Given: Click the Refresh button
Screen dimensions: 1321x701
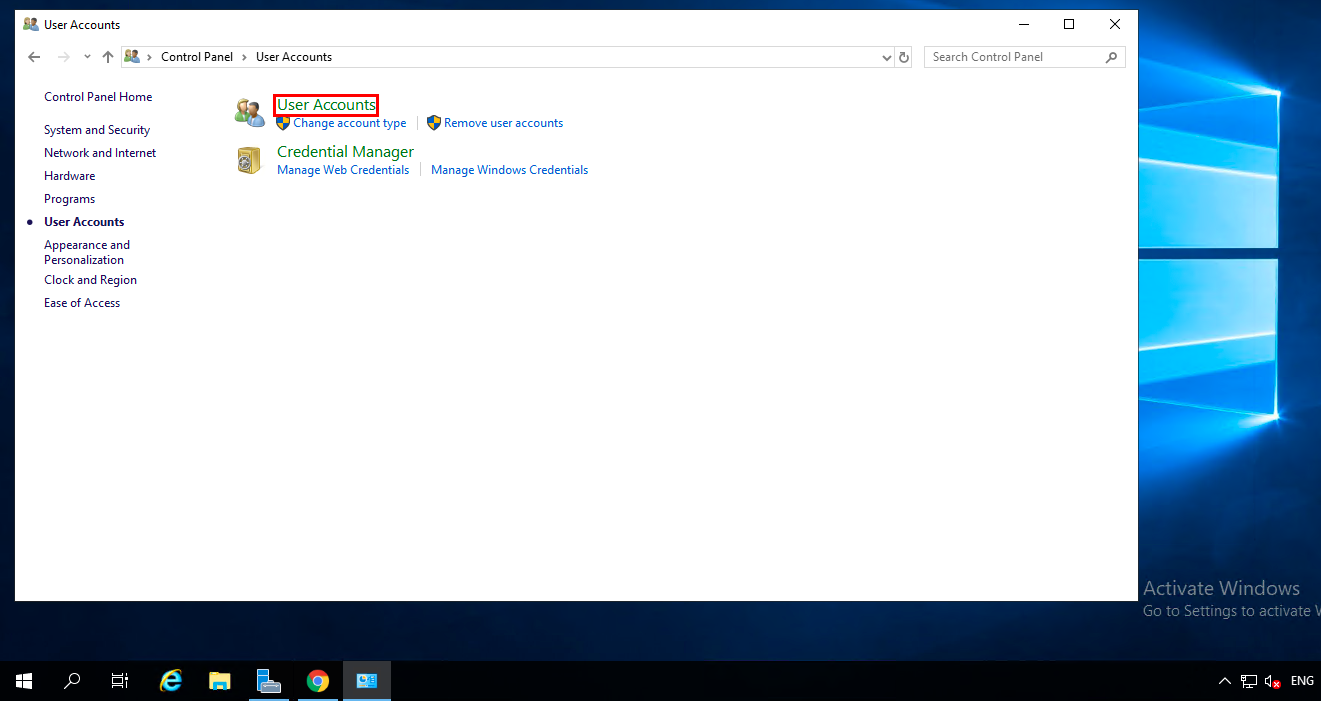Looking at the screenshot, I should pyautogui.click(x=904, y=57).
